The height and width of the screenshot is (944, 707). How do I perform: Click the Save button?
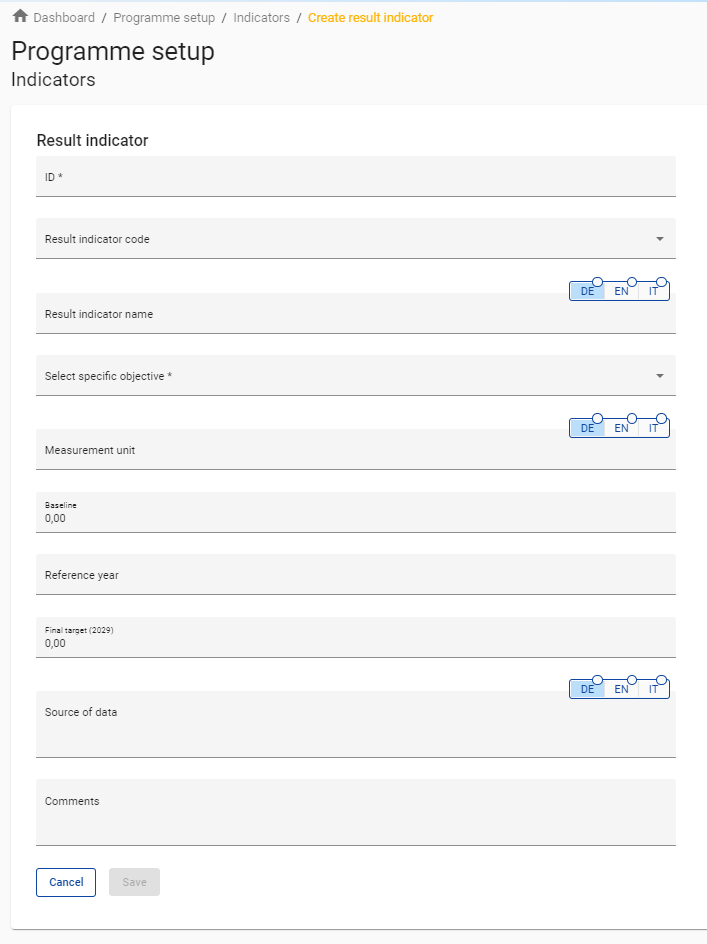134,882
